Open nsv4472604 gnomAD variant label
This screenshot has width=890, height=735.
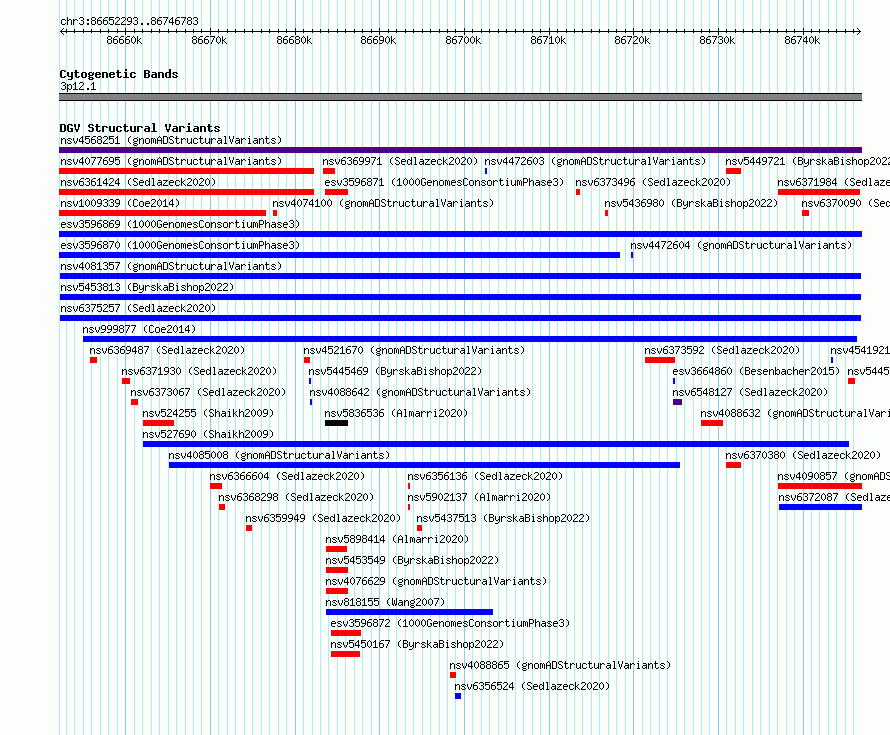tap(741, 245)
